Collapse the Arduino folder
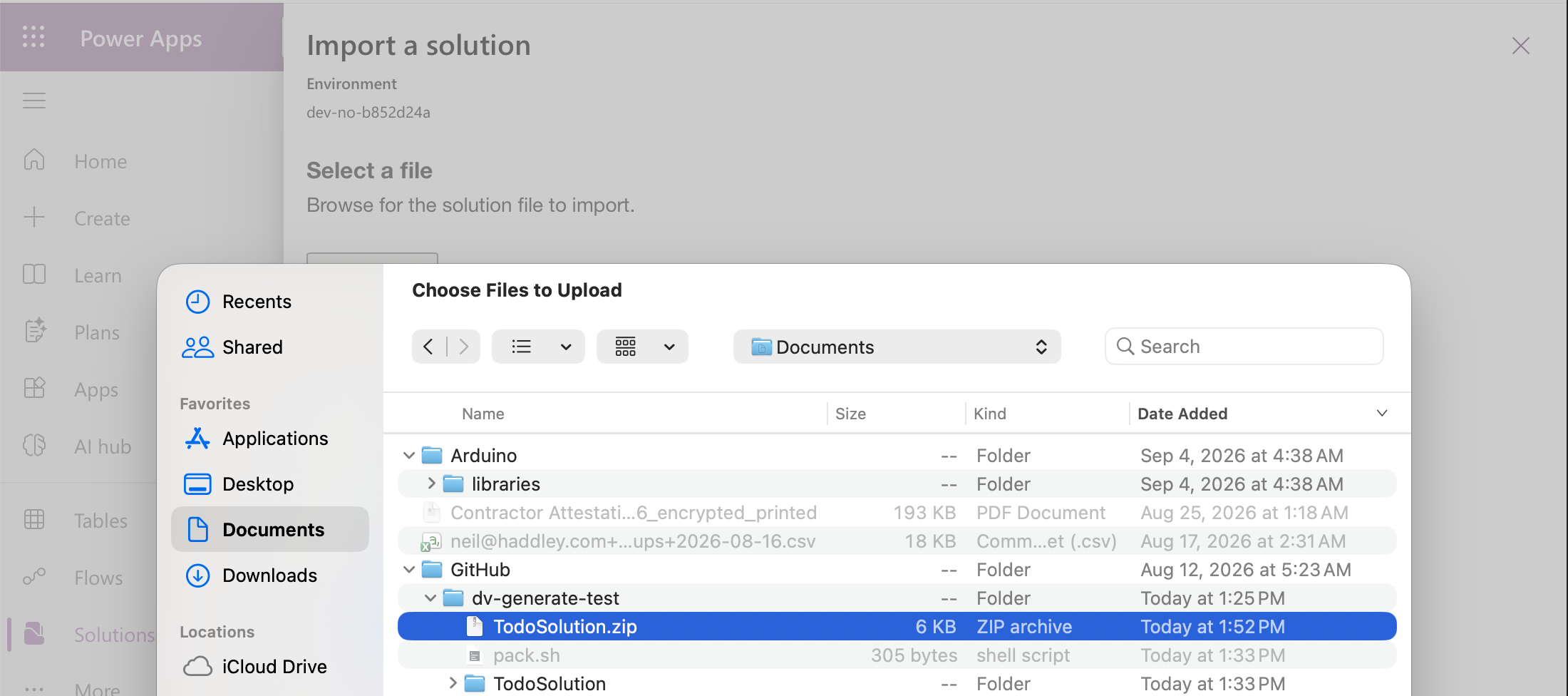The height and width of the screenshot is (696, 1568). [x=409, y=455]
